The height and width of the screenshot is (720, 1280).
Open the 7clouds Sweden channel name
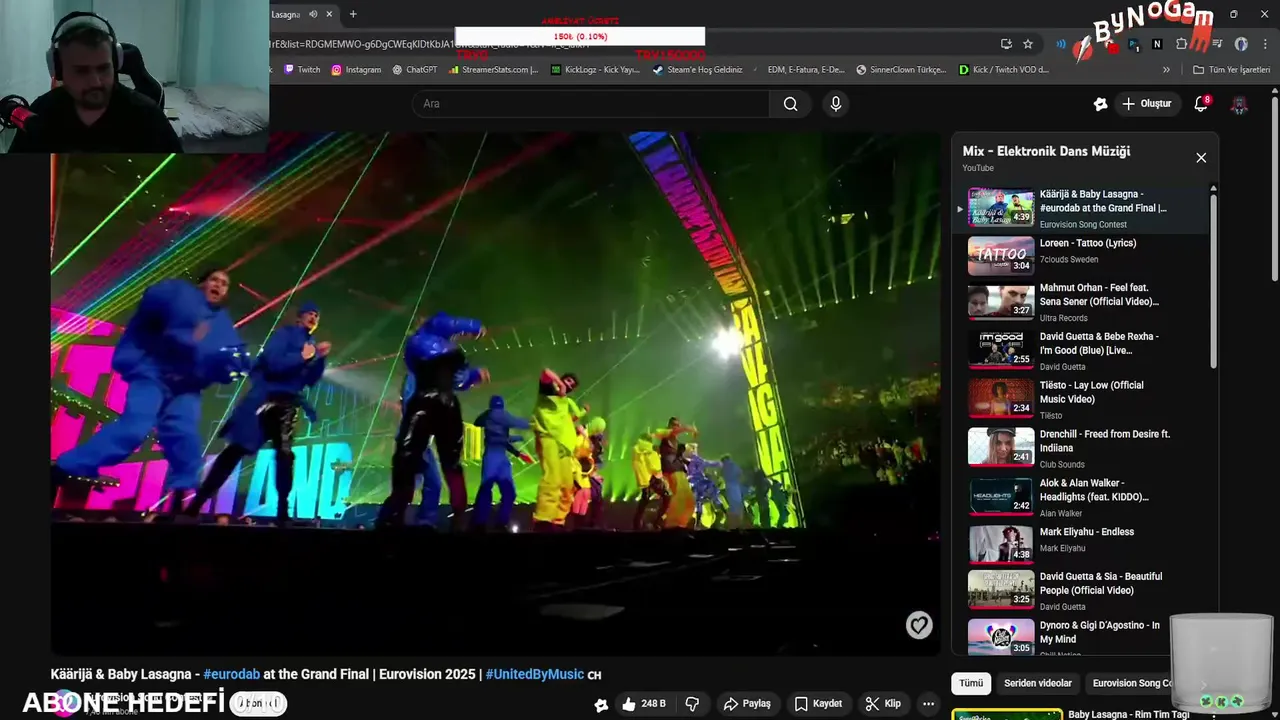[1068, 260]
